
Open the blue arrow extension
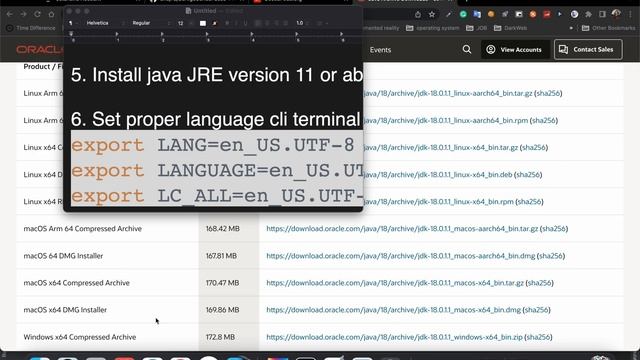pyautogui.click(x=560, y=14)
